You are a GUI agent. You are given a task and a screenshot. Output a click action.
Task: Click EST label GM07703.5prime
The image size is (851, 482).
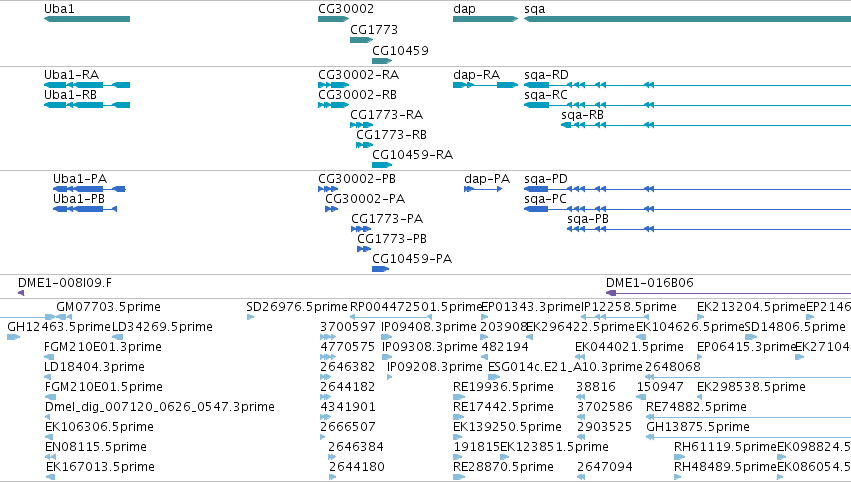(108, 307)
